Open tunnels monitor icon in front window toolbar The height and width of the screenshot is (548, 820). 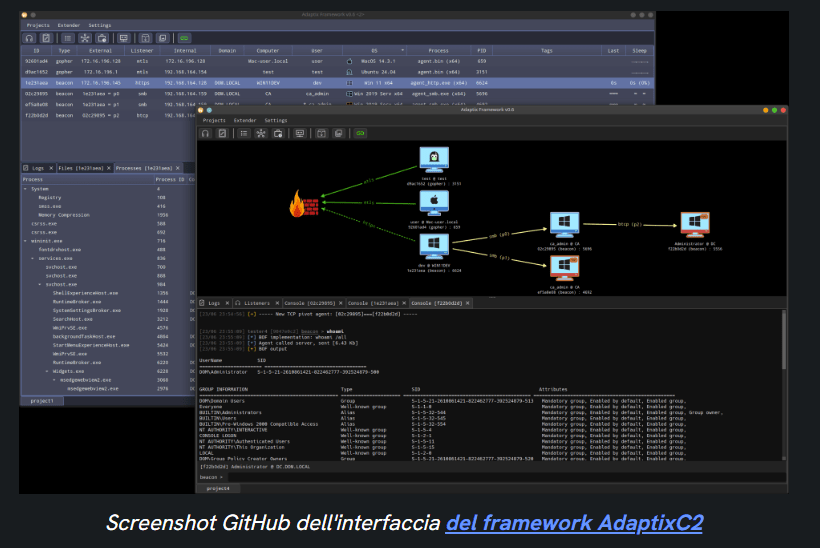(x=300, y=133)
